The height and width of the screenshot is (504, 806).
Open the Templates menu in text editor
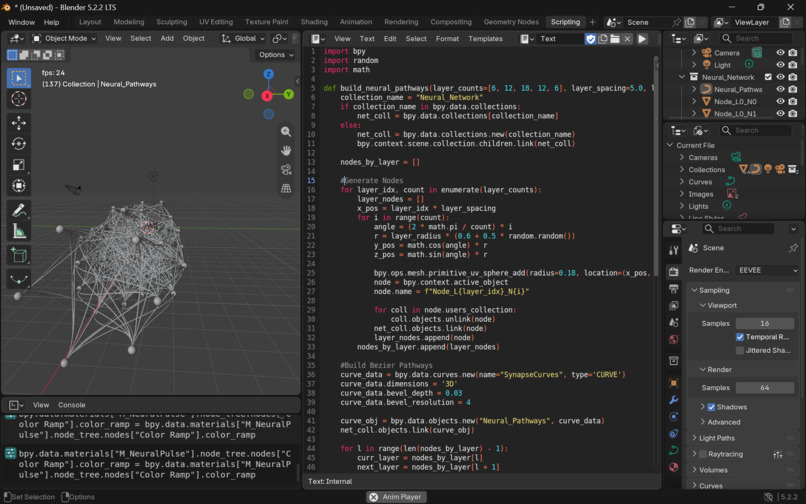tap(485, 39)
